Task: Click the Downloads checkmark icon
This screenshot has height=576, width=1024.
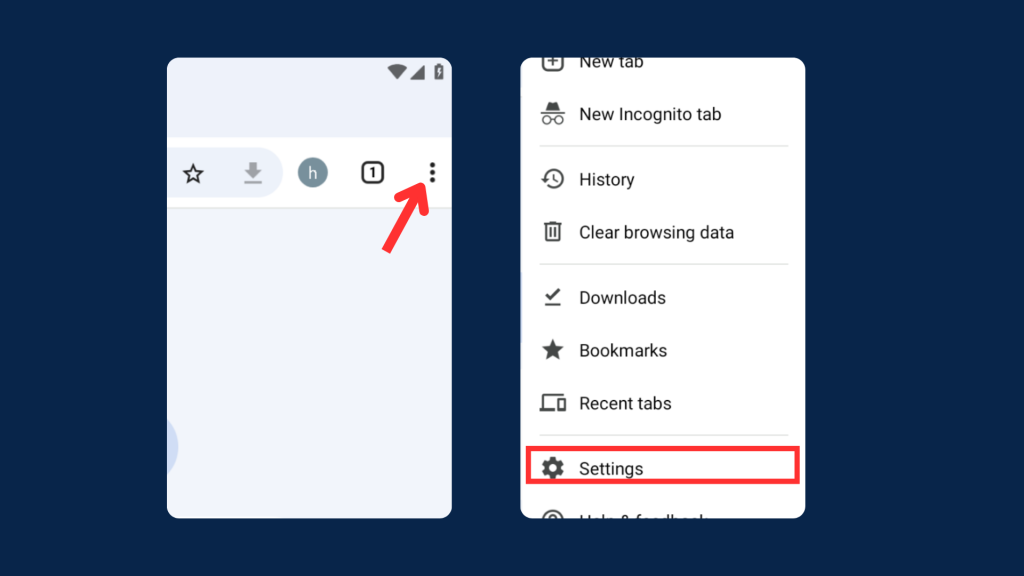Action: point(553,297)
